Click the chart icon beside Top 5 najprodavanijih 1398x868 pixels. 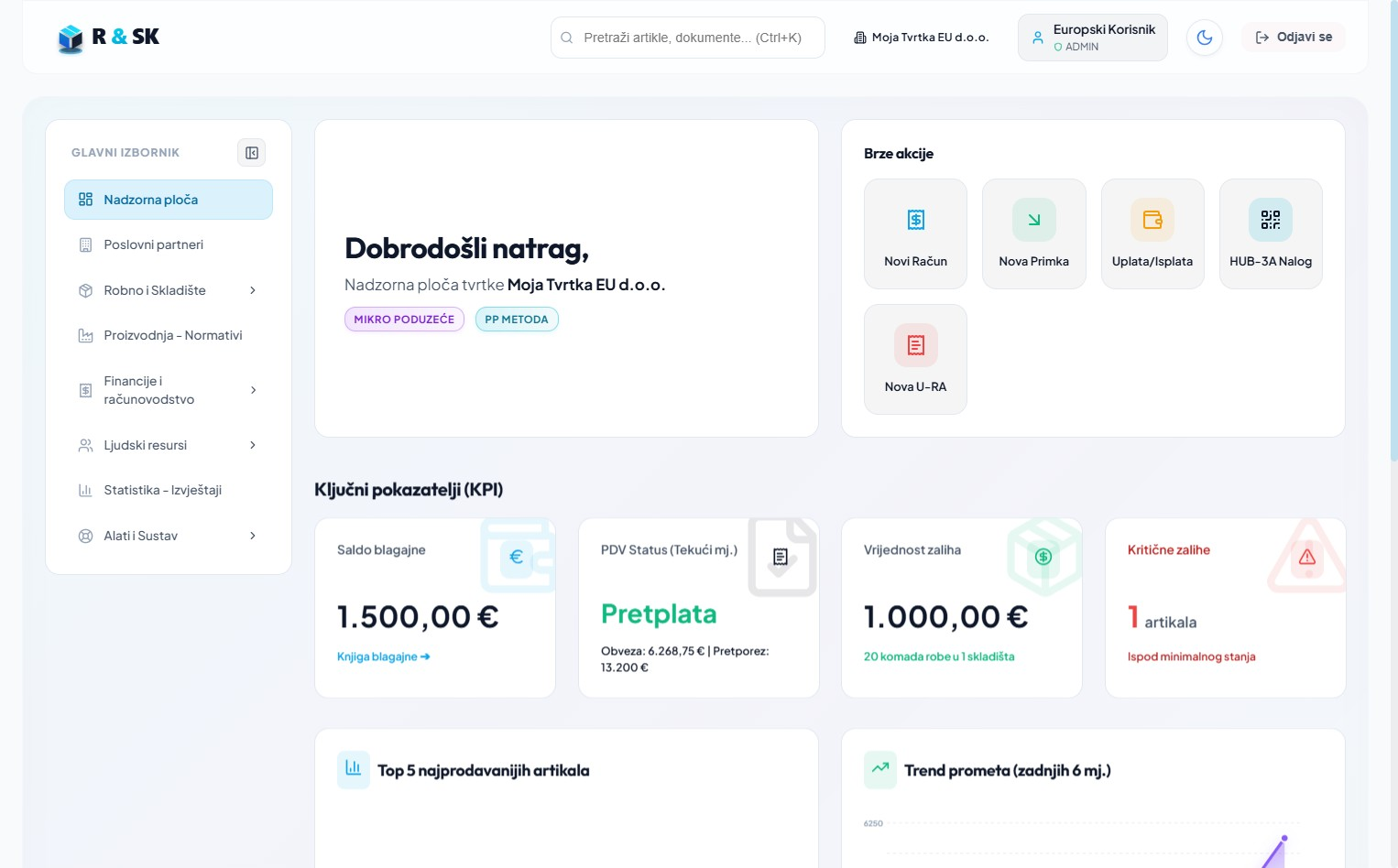click(354, 770)
